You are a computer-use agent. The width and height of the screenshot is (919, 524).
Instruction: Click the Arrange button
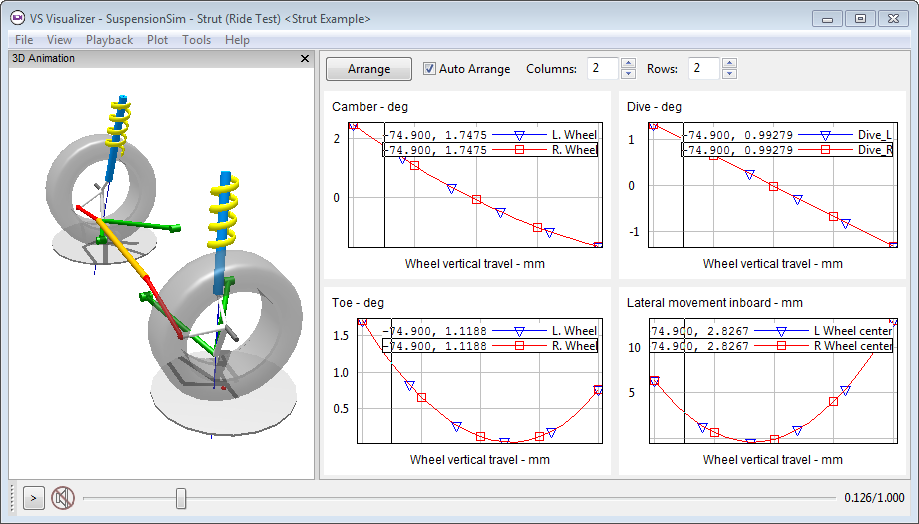[369, 69]
